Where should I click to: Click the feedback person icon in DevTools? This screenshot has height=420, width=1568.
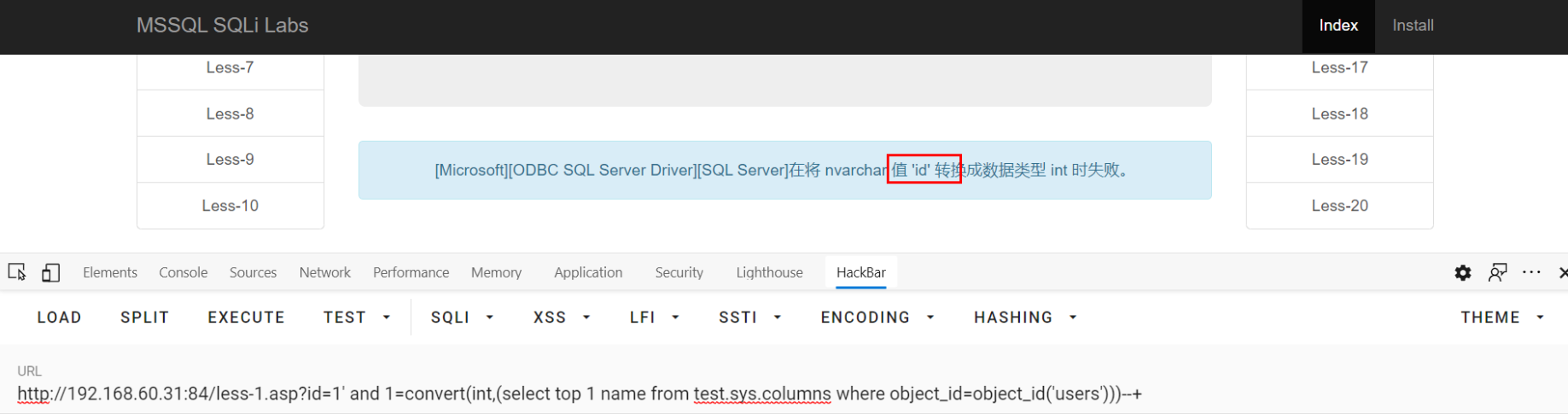click(x=1497, y=272)
